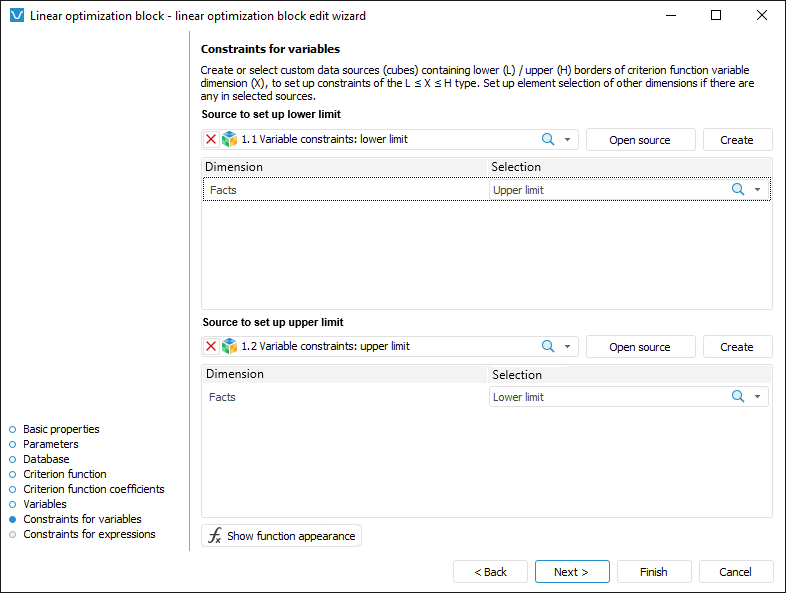Click the cube icon of upper limit source
Viewport: 786px width, 593px height.
[229, 347]
